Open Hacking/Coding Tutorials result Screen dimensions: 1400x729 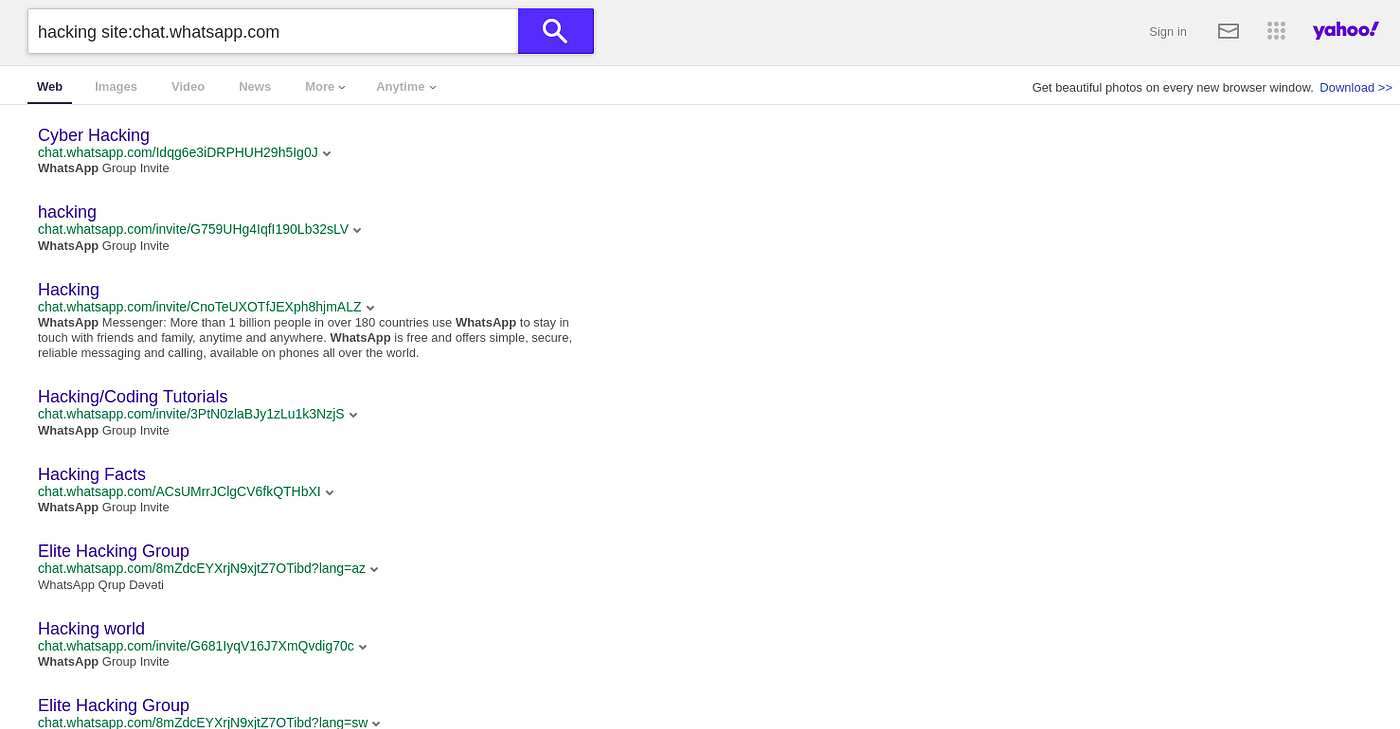pos(133,396)
